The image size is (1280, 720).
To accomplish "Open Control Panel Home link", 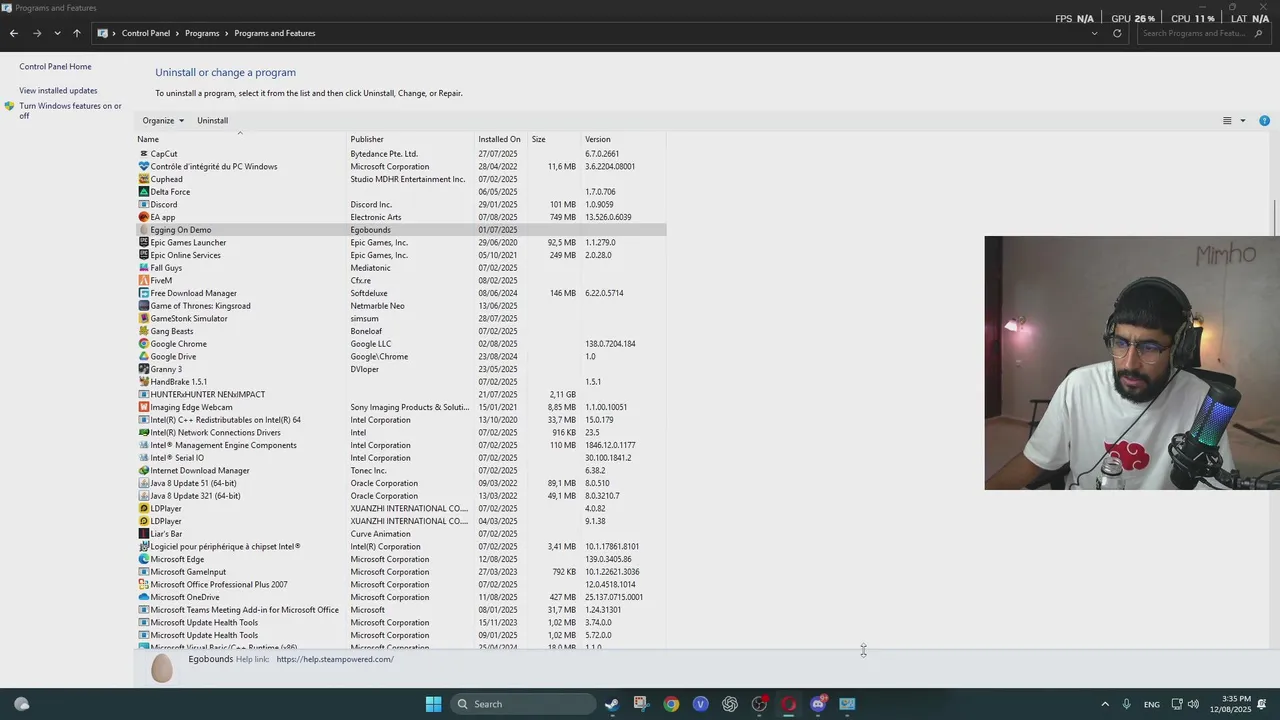I will click(55, 67).
